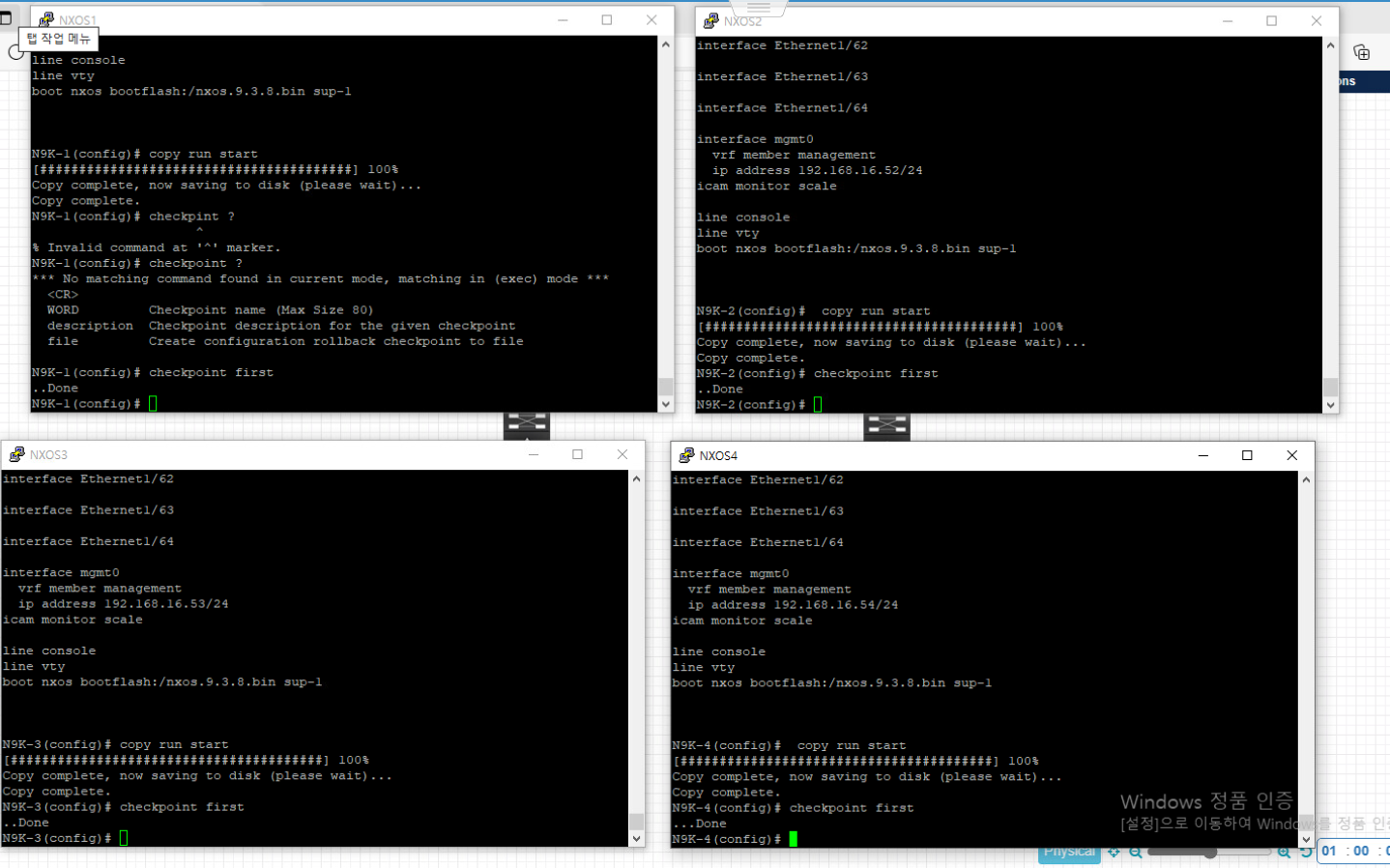Click the fit-to-screen crosshair icon

pos(1114,852)
